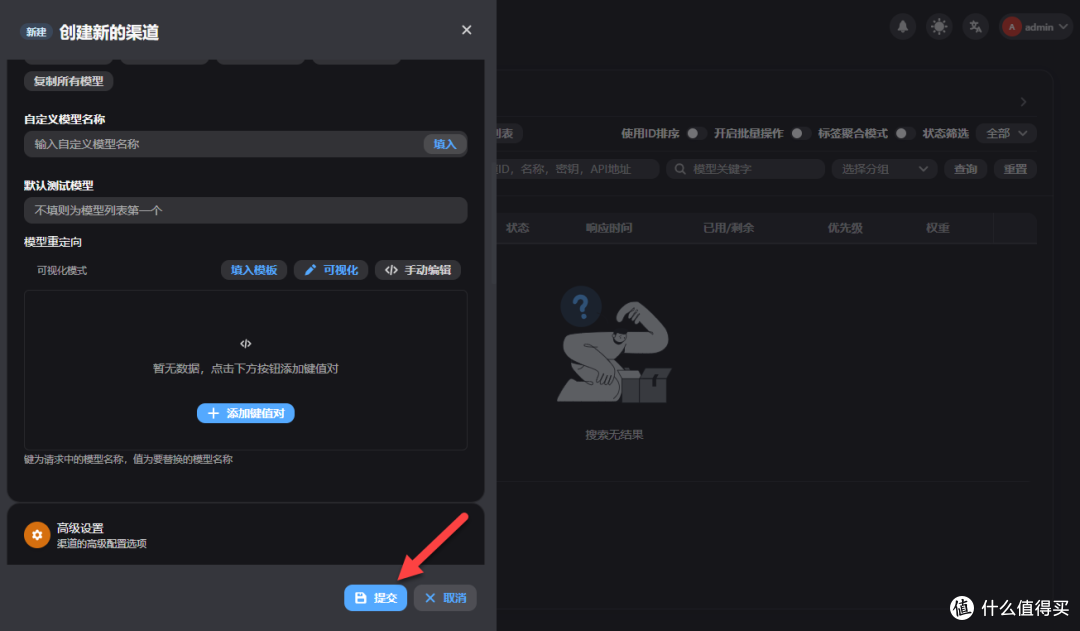Click the 新建 badge in panel title
Screen dimensions: 1080x631
36,32
